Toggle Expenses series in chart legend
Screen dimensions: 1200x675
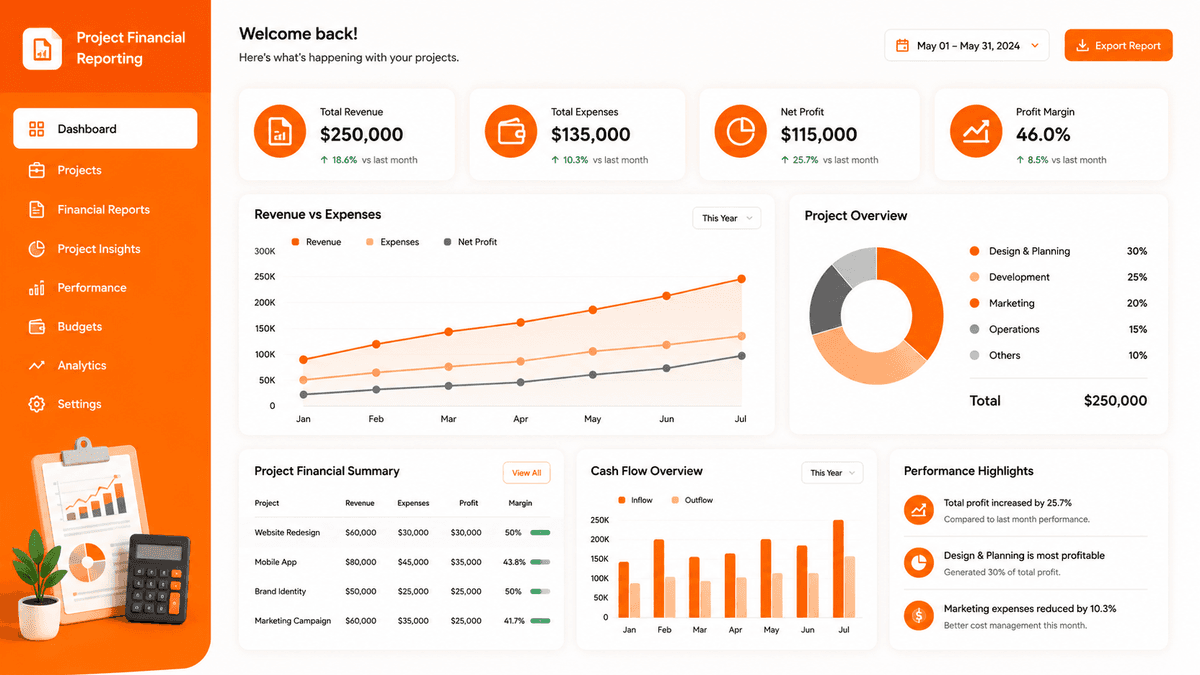pyautogui.click(x=392, y=242)
